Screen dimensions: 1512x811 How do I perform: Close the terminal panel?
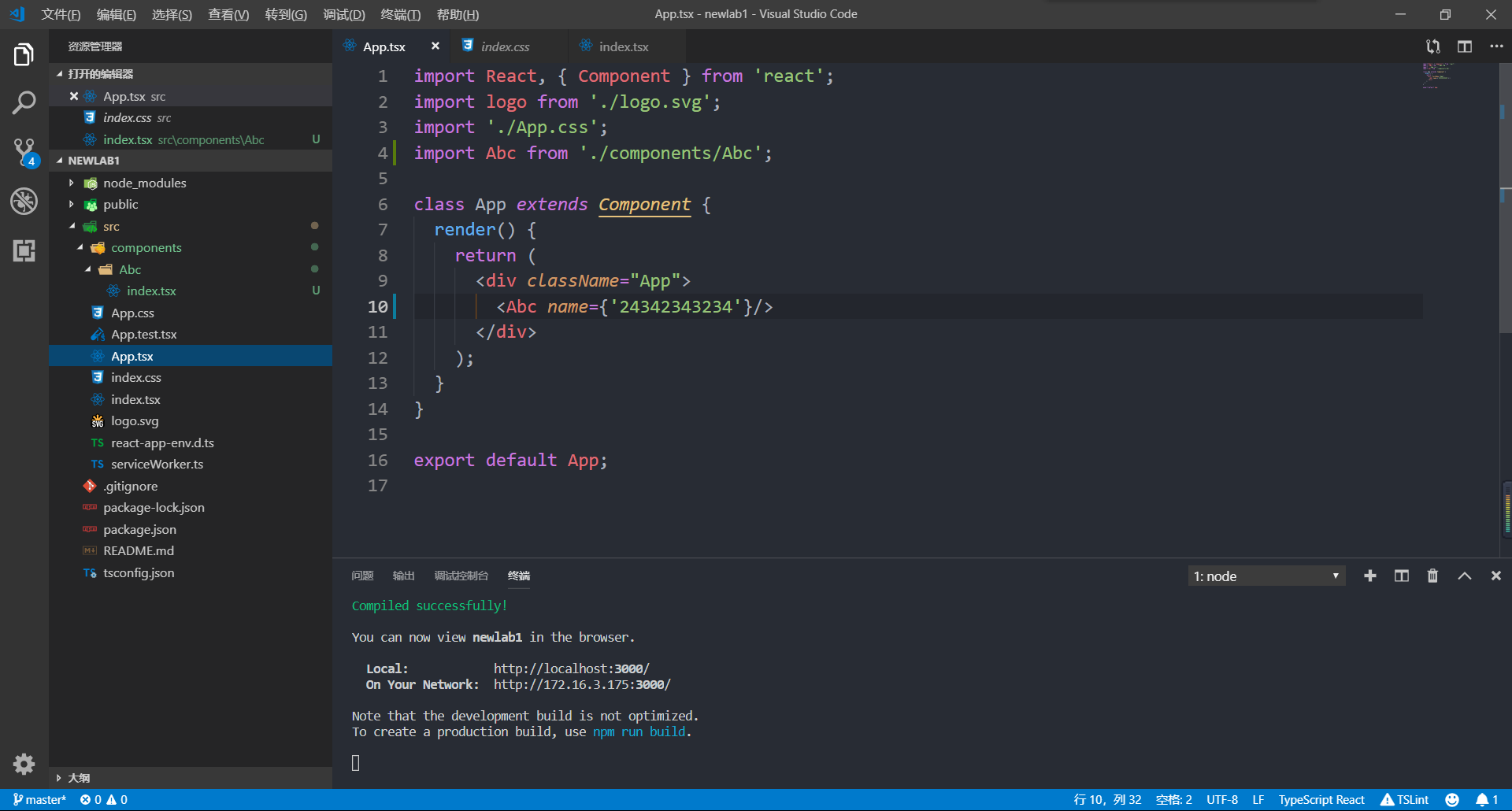point(1496,576)
